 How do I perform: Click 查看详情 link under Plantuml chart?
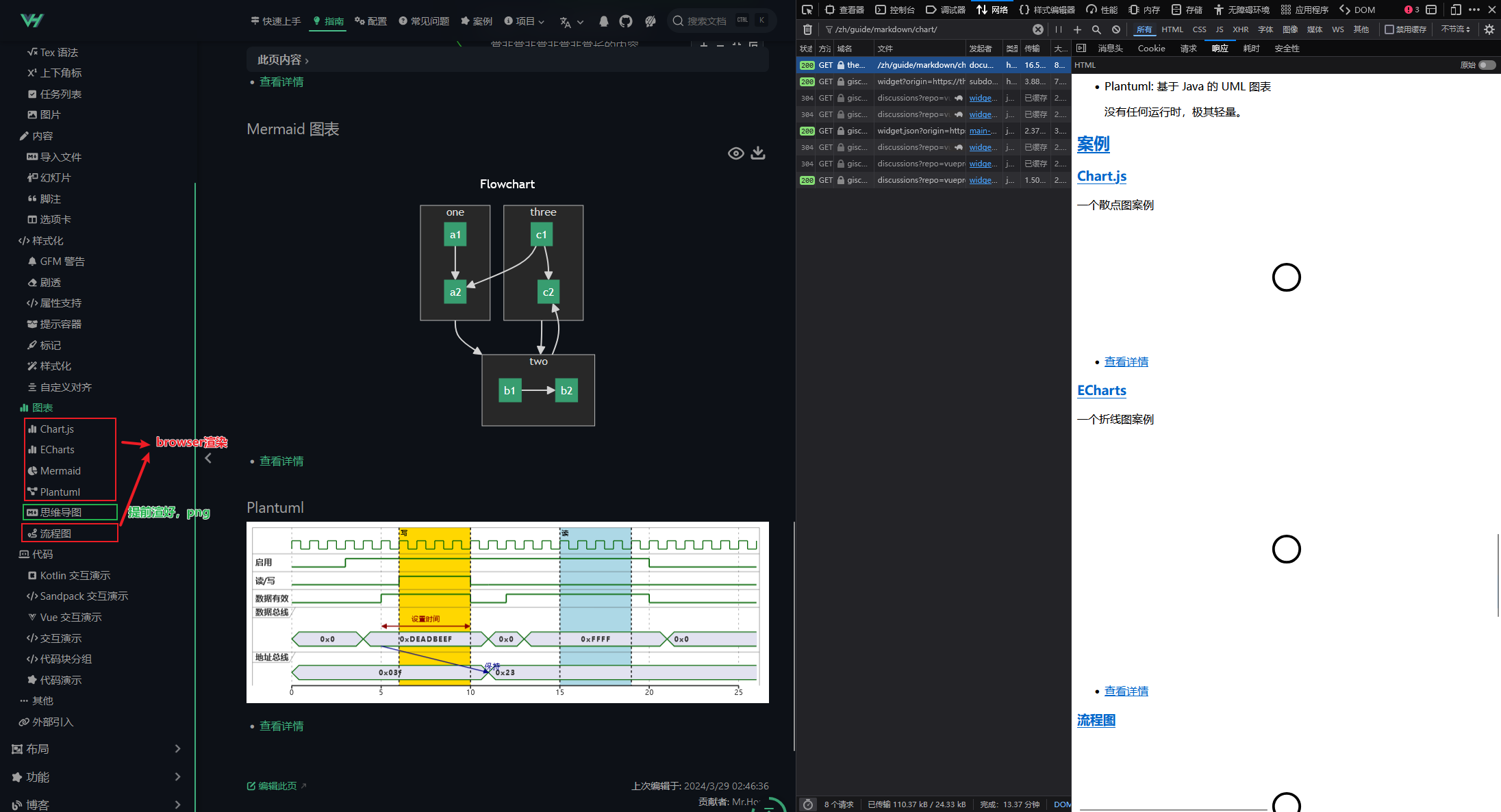(x=281, y=726)
